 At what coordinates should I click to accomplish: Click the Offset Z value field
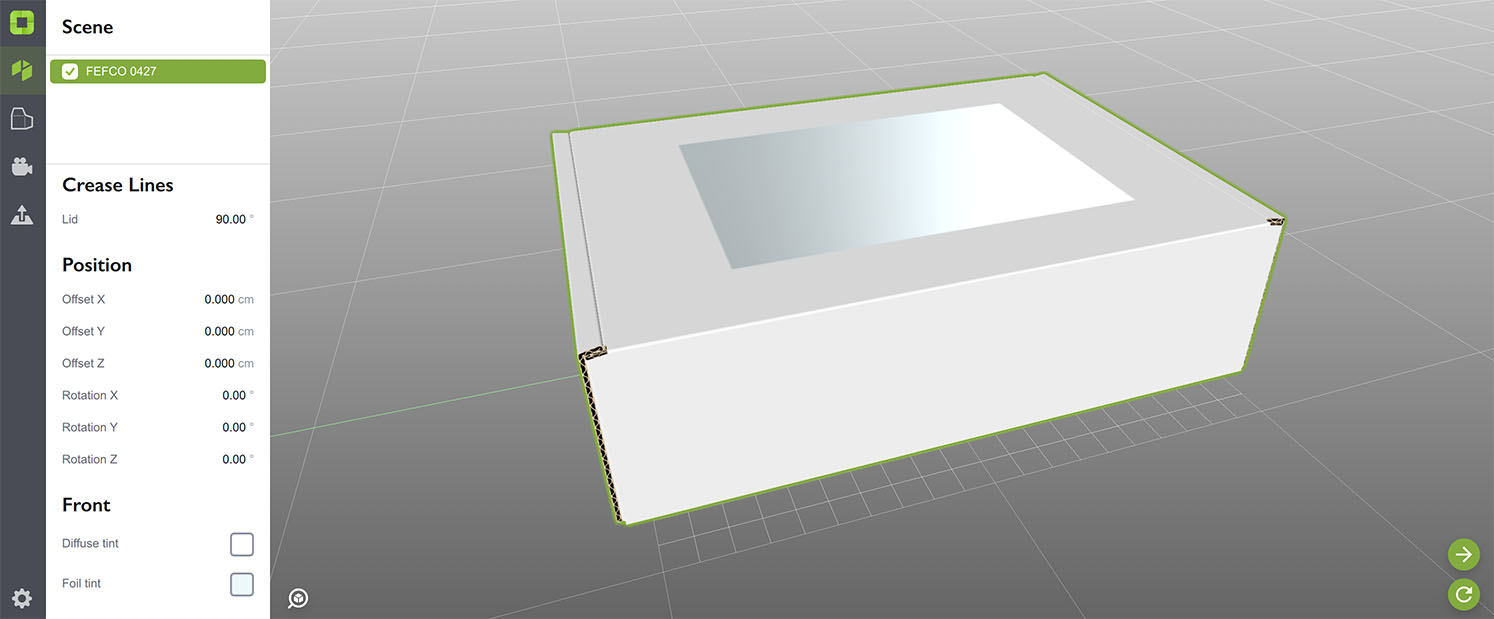219,363
